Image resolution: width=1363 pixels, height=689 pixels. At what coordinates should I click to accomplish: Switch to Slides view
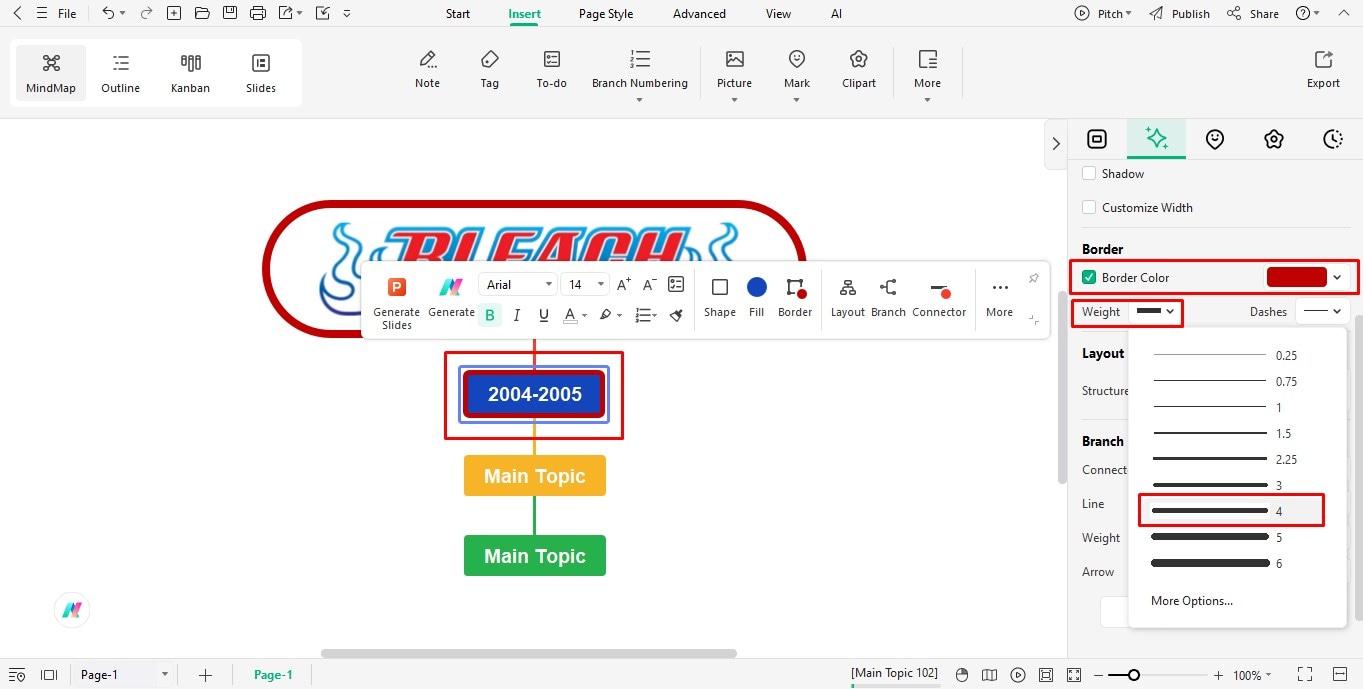(x=261, y=74)
